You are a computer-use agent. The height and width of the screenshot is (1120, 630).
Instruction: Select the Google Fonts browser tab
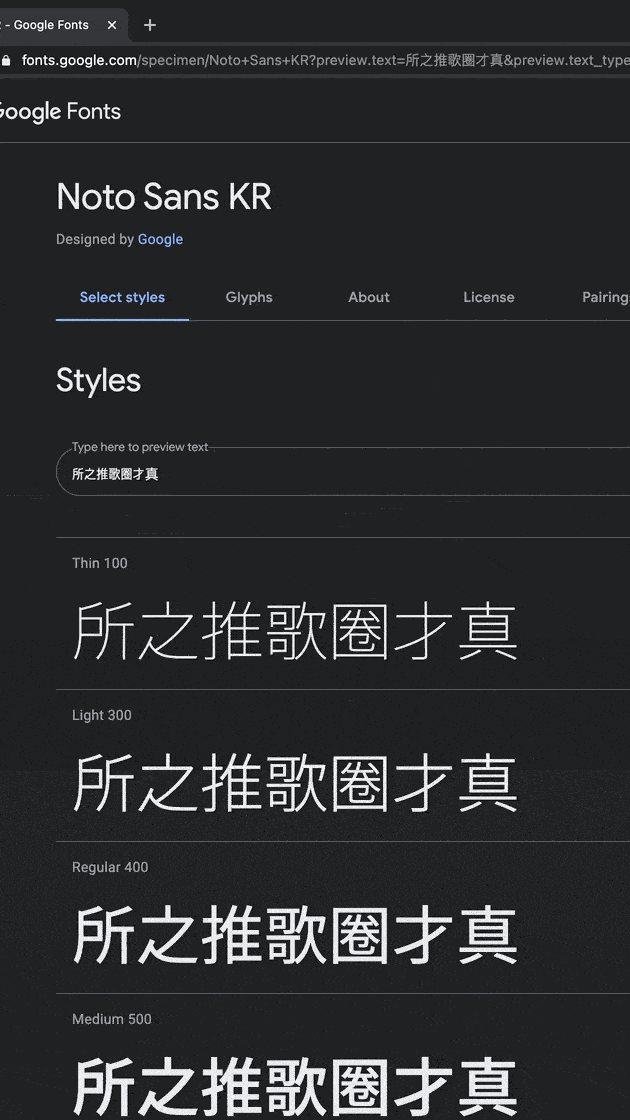[x=50, y=25]
